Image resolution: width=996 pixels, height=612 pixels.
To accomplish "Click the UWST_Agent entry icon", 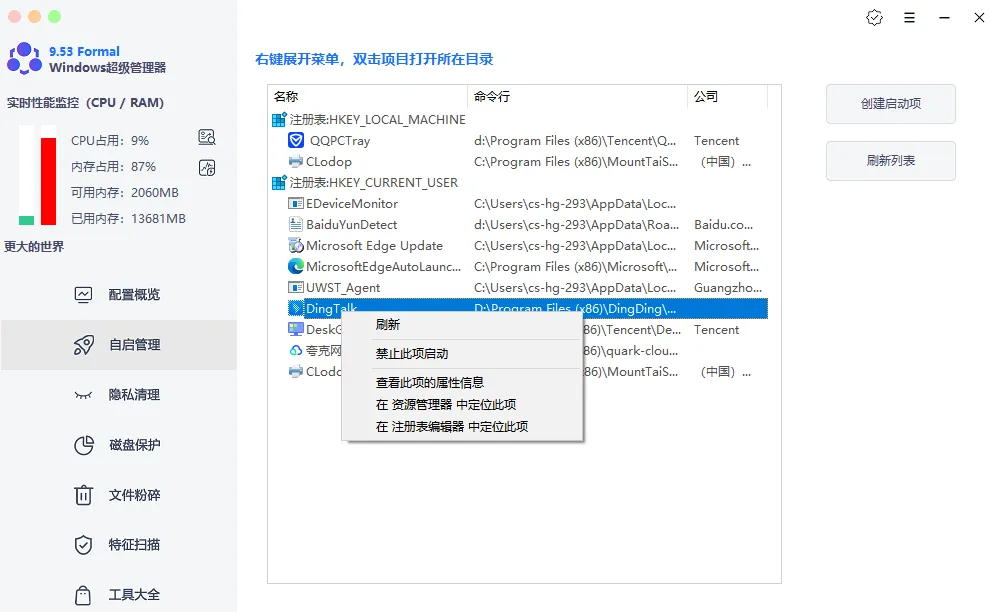I will coord(295,287).
